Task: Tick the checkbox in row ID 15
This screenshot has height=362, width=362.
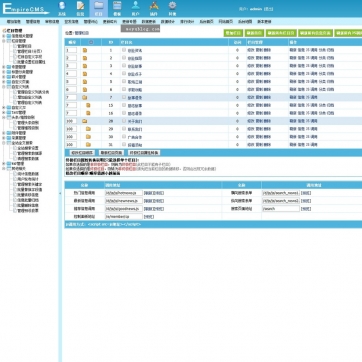Action: click(x=124, y=105)
